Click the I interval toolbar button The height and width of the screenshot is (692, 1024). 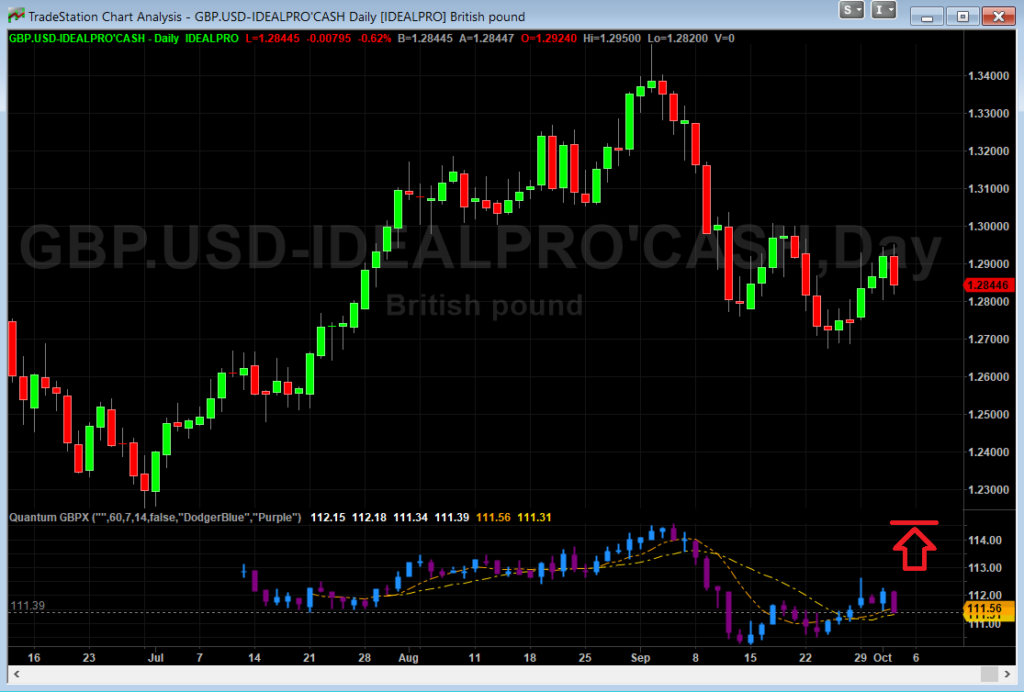pos(877,10)
